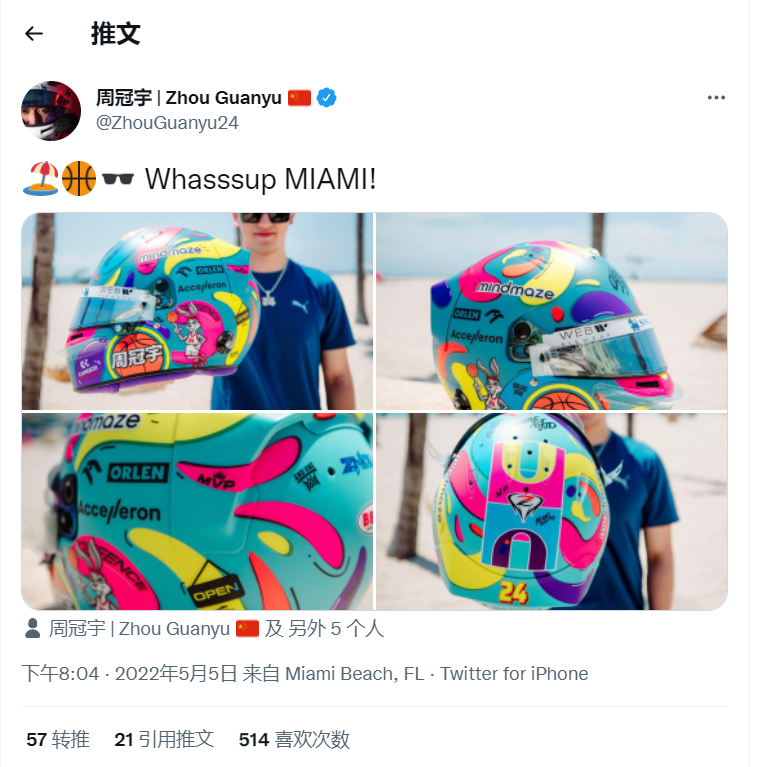This screenshot has width=773, height=767.
Task: Click the @ZhouGuanyu24 handle
Action: click(x=167, y=123)
